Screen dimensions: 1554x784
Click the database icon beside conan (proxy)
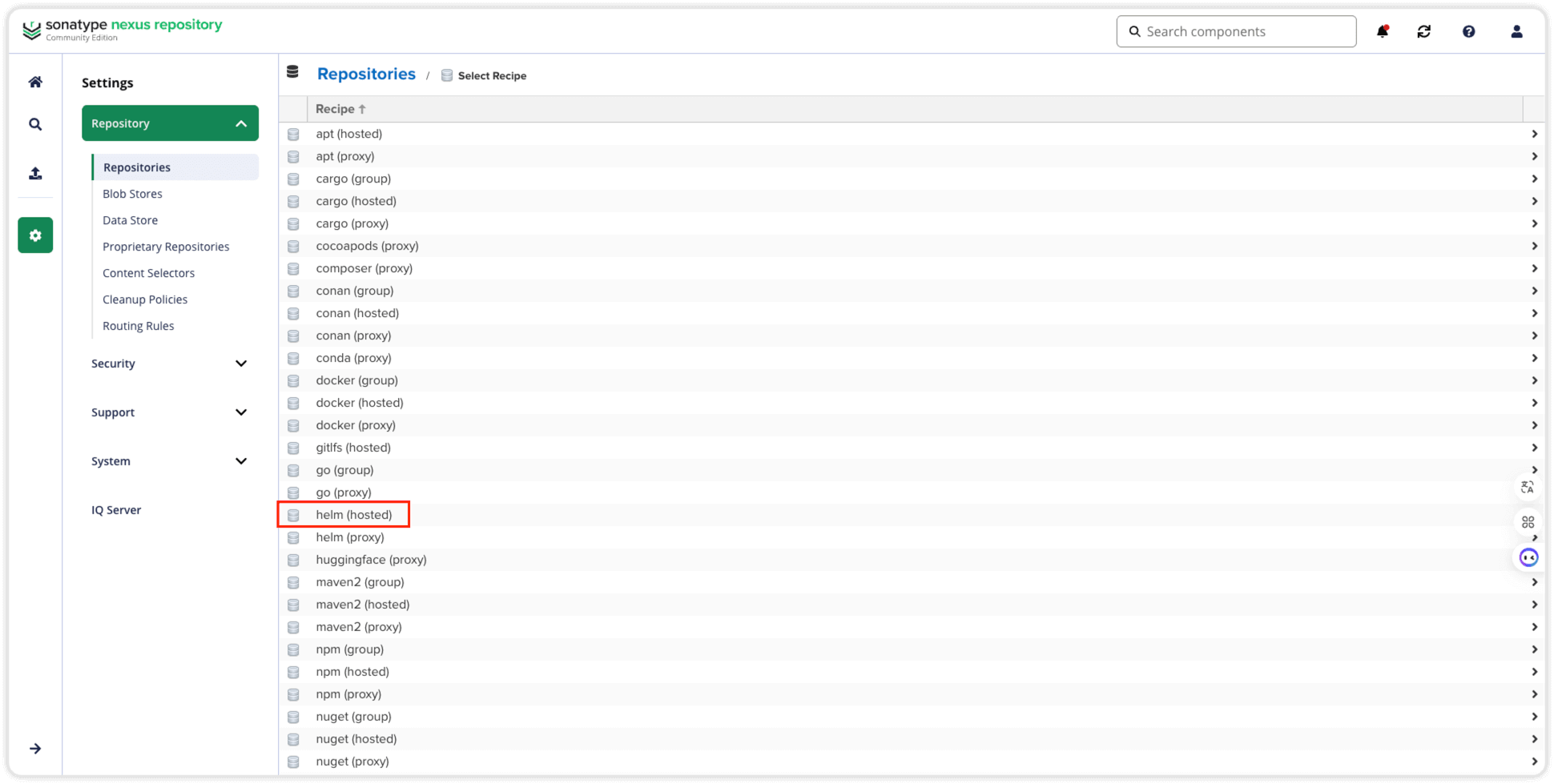(x=294, y=336)
